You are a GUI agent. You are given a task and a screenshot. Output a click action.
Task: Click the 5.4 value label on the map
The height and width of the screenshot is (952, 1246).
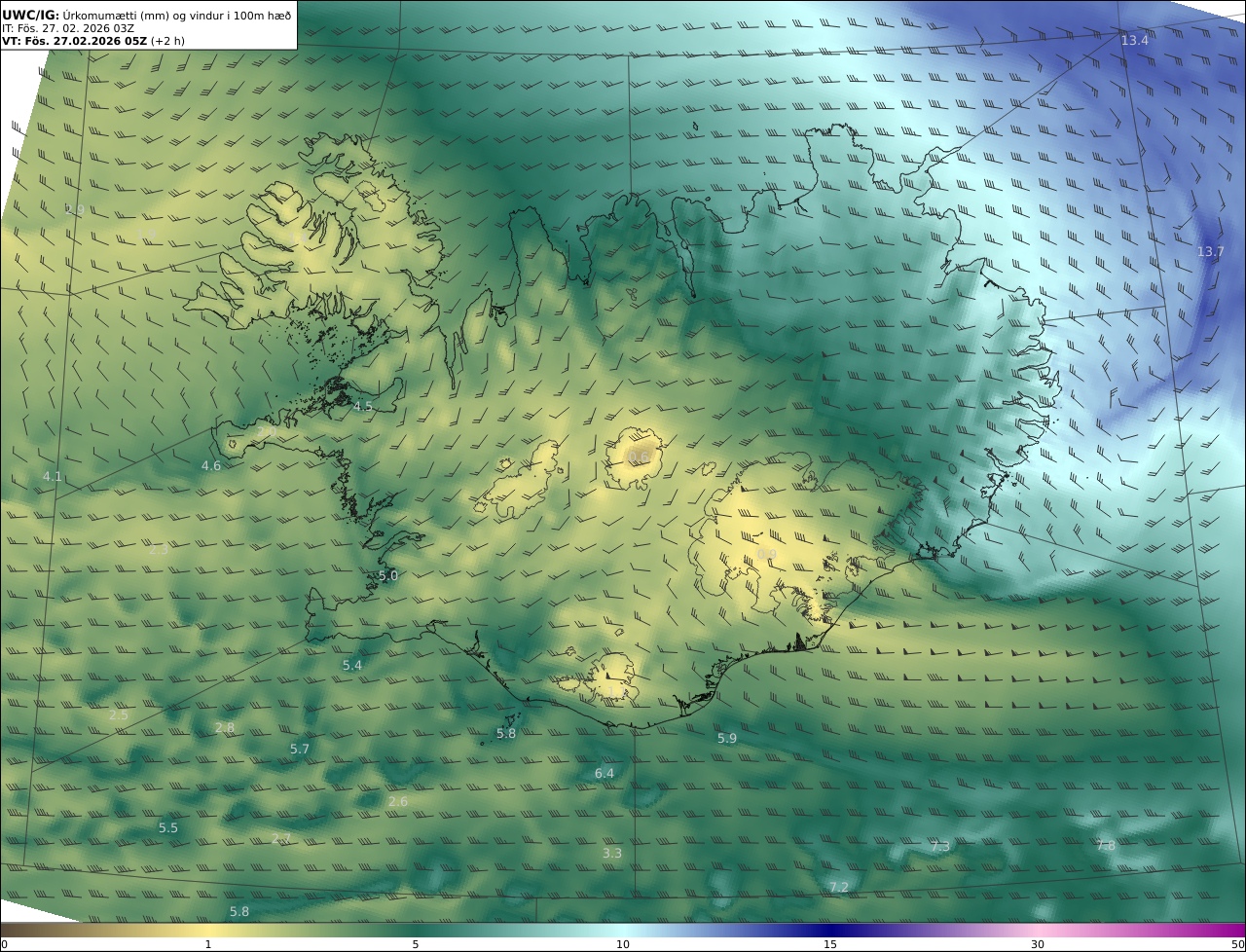(352, 665)
